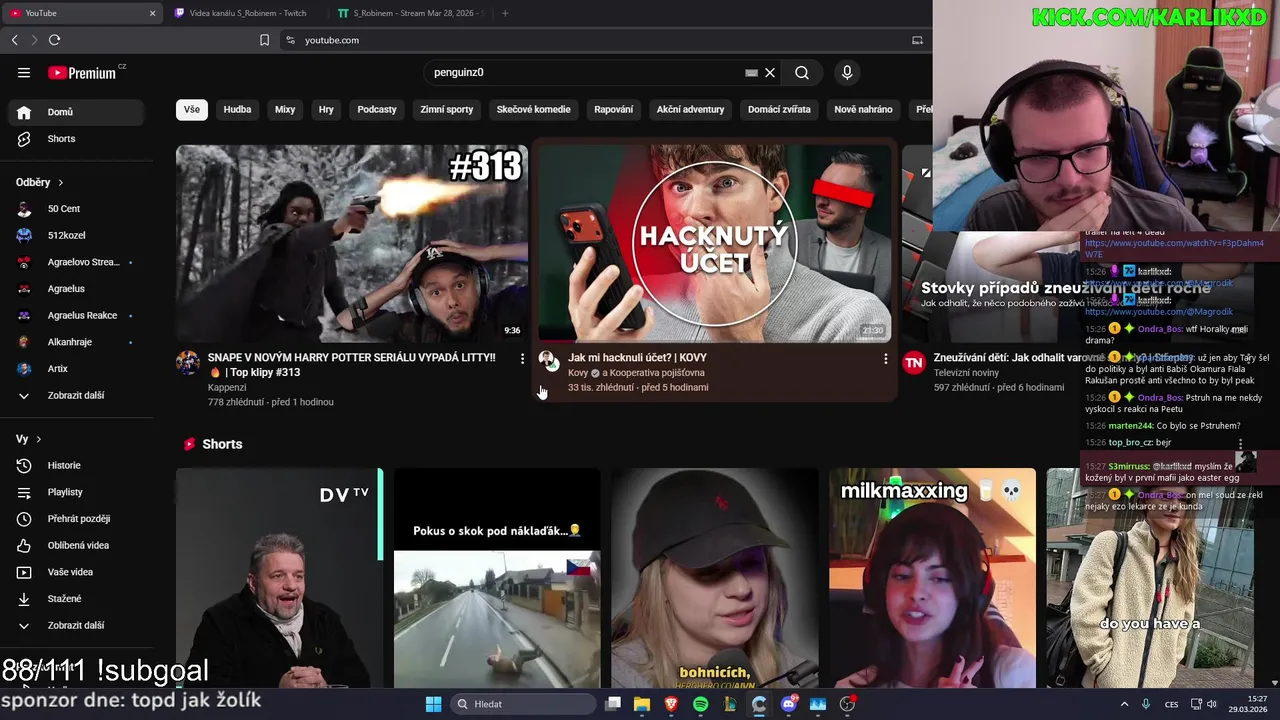Open the YouTube hamburger guide menu
The height and width of the screenshot is (720, 1280).
(x=24, y=72)
